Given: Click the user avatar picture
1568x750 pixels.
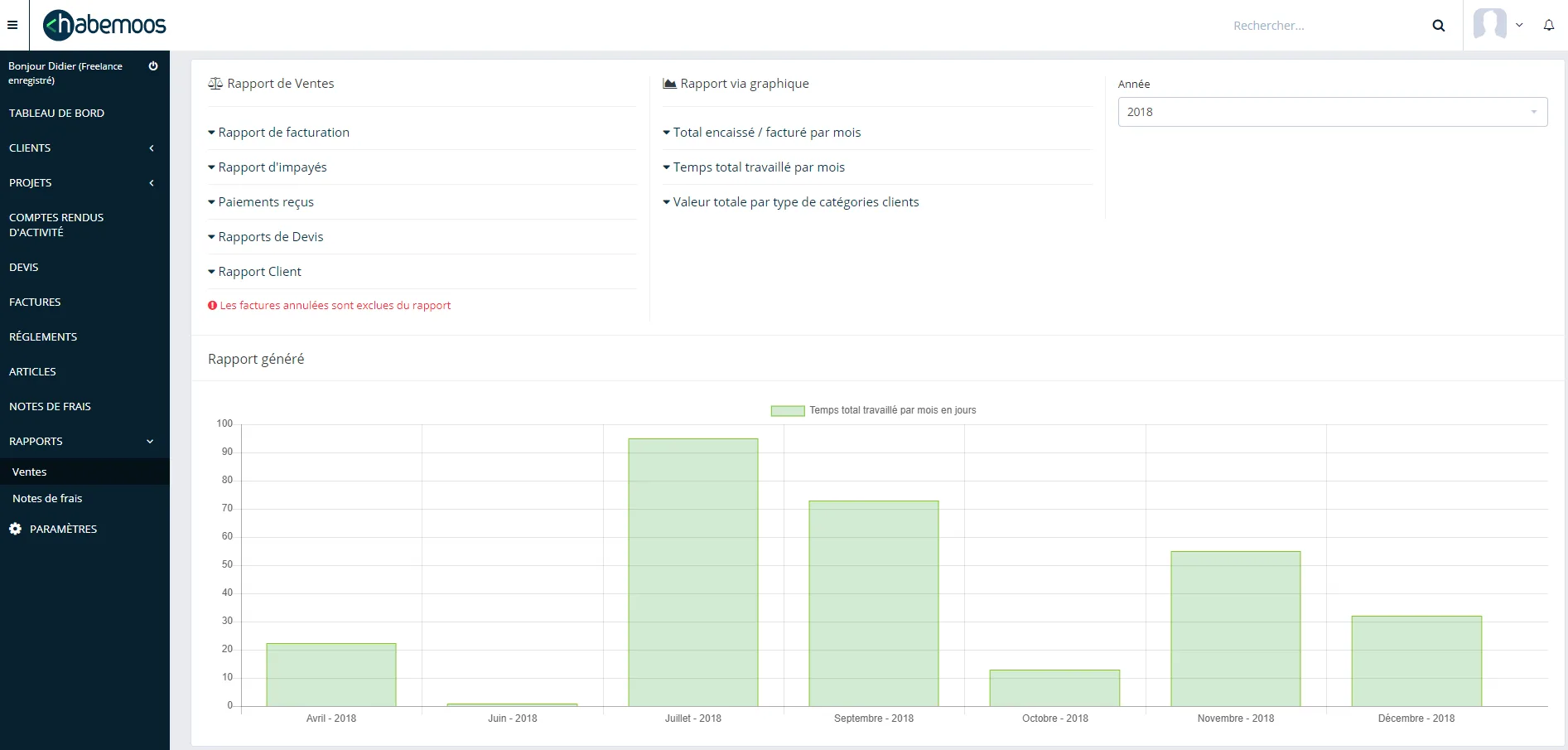Looking at the screenshot, I should point(1489,24).
